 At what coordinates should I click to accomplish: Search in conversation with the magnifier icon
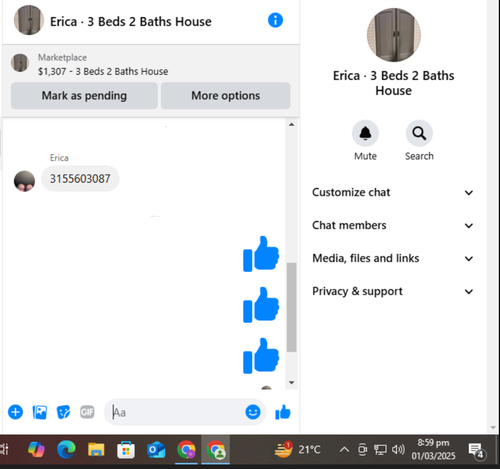click(x=419, y=133)
